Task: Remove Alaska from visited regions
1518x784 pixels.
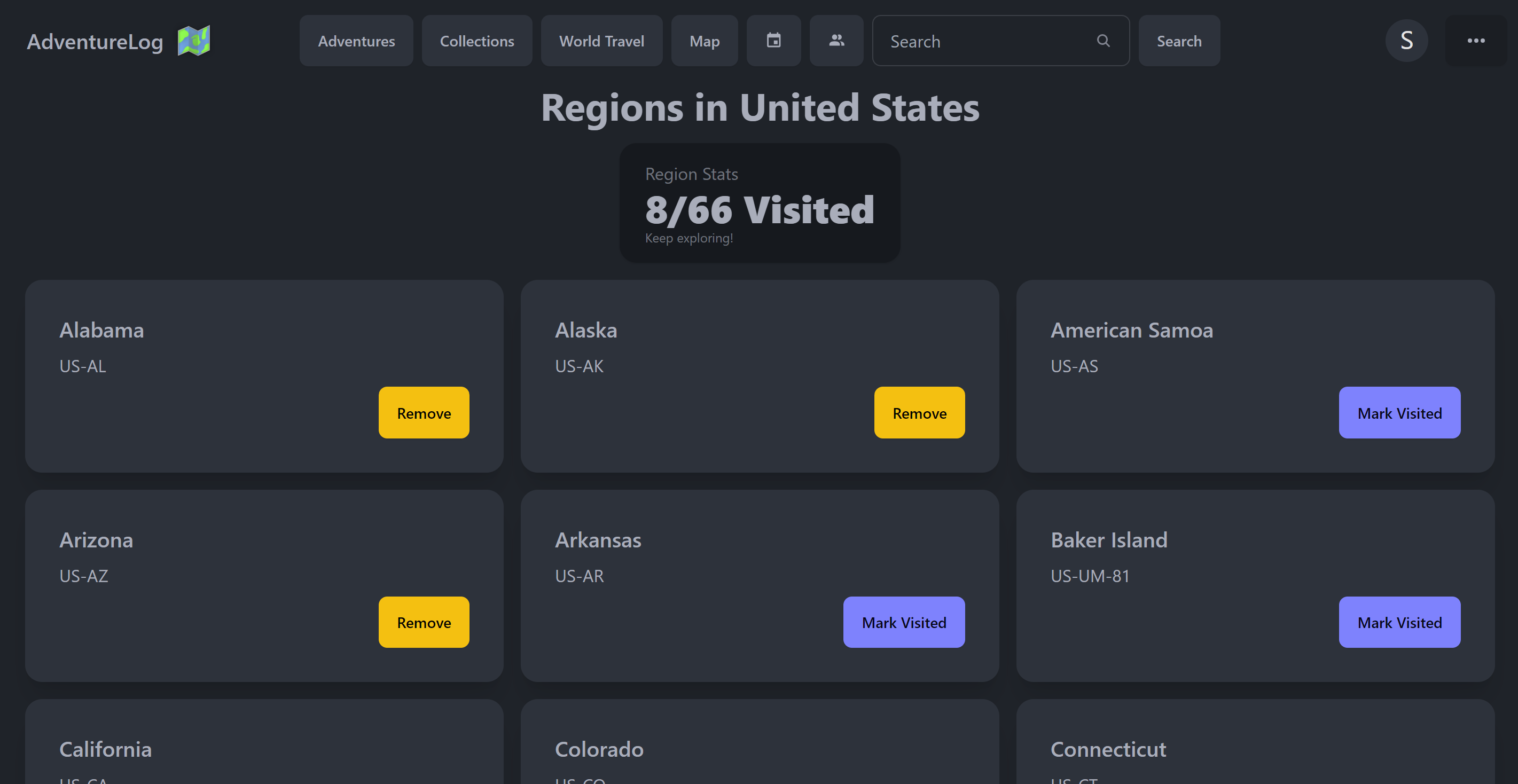Action: 919,412
